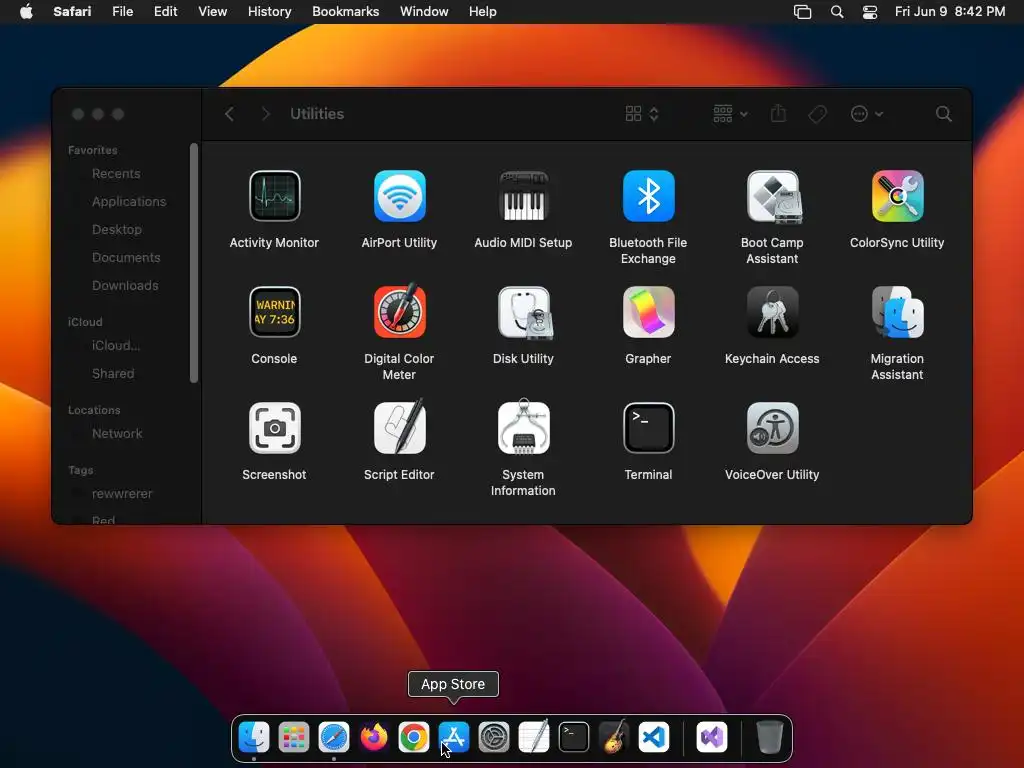Select iCloud Drive in sidebar
The width and height of the screenshot is (1024, 768).
click(x=116, y=346)
